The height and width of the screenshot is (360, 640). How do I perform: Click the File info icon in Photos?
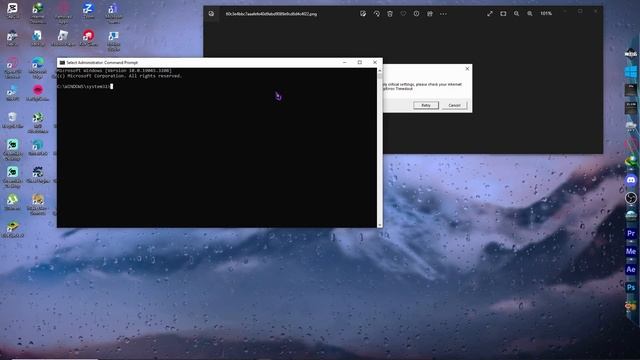(x=416, y=13)
